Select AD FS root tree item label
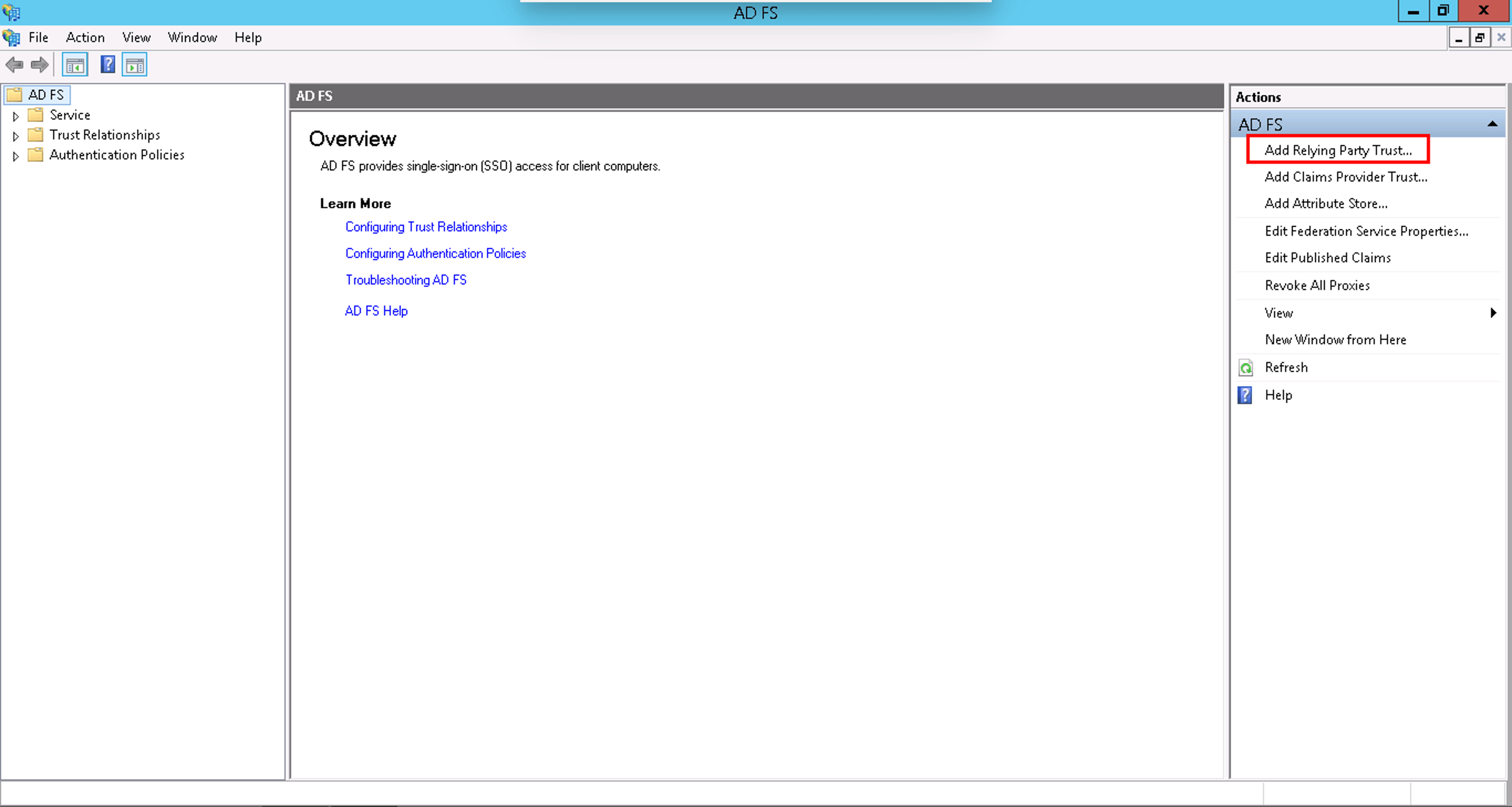The height and width of the screenshot is (807, 1512). [46, 95]
